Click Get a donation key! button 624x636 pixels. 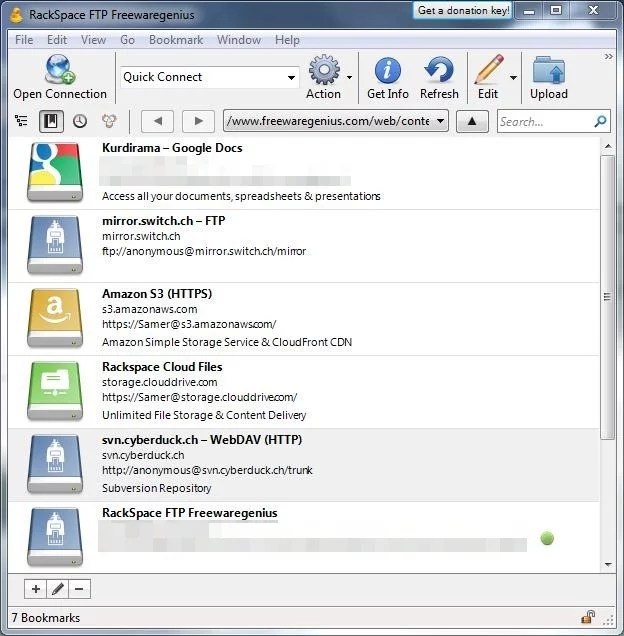[463, 10]
